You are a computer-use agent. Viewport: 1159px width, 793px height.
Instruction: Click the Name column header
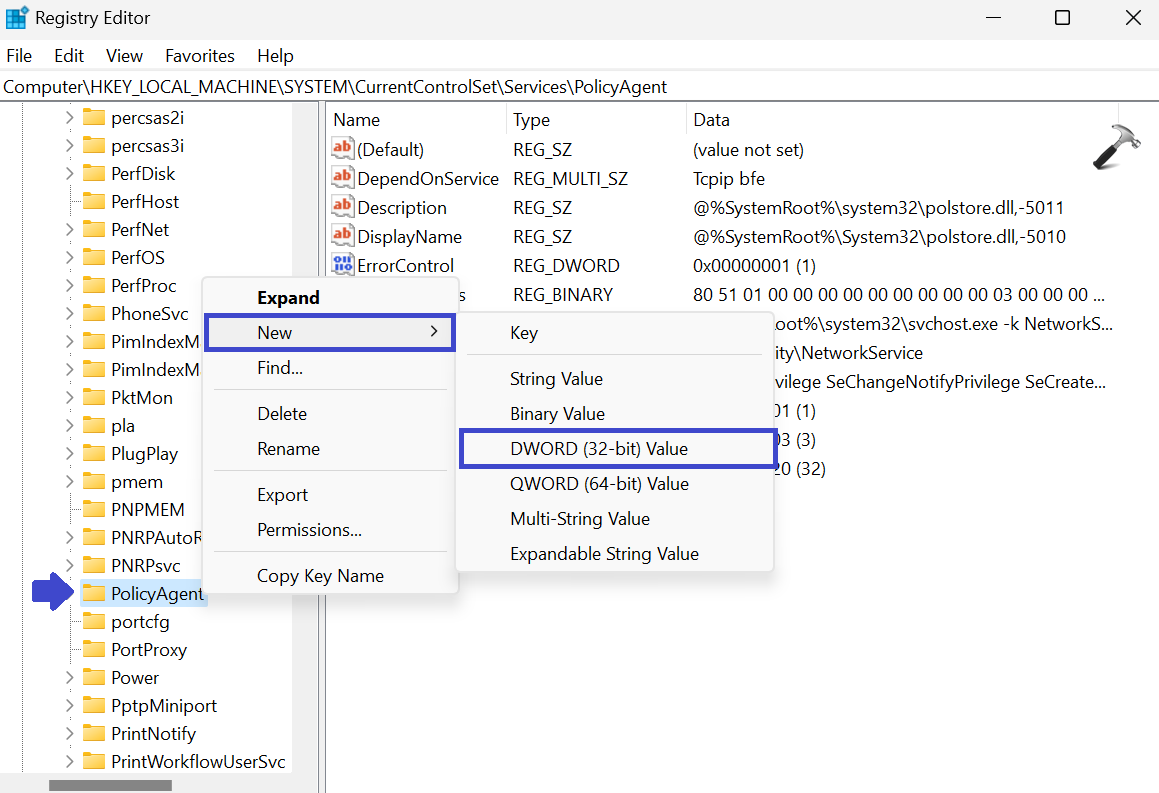coord(357,120)
